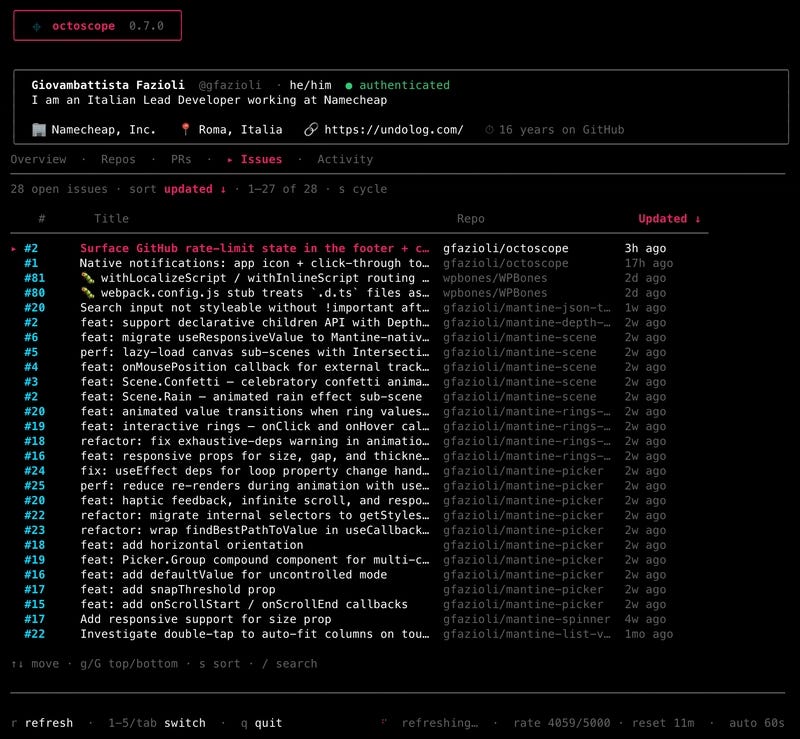
Task: Click the clock icon before 16 years on GitHub
Action: coord(489,130)
